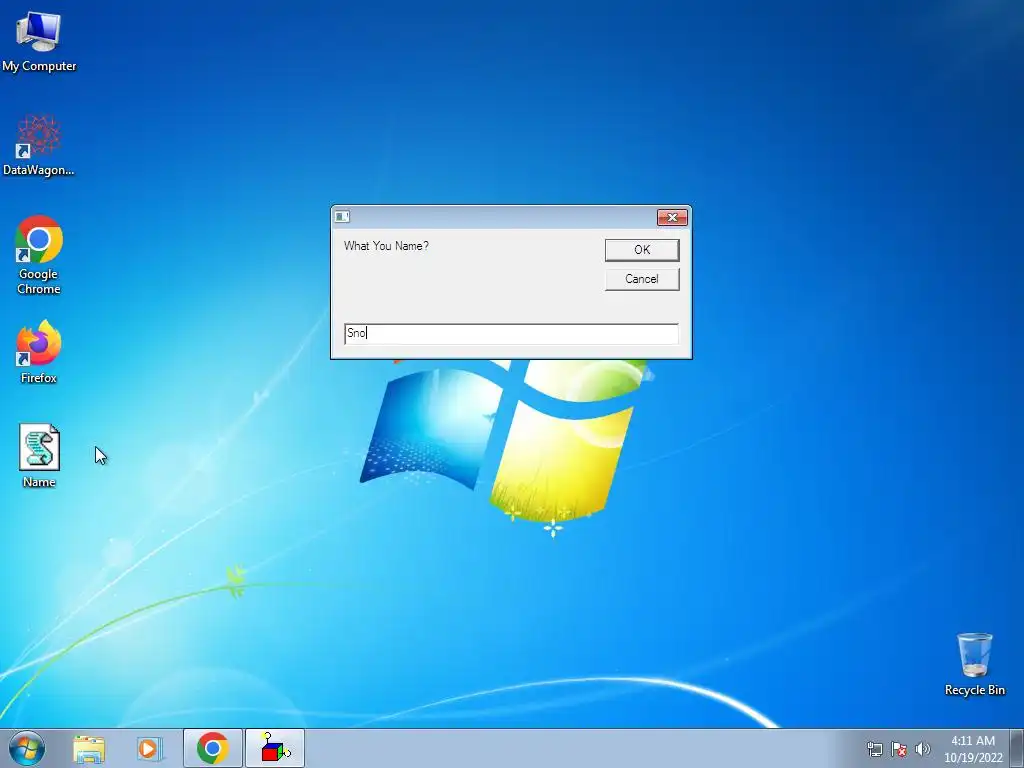Launch Windows Media Player from taskbar

pos(149,749)
